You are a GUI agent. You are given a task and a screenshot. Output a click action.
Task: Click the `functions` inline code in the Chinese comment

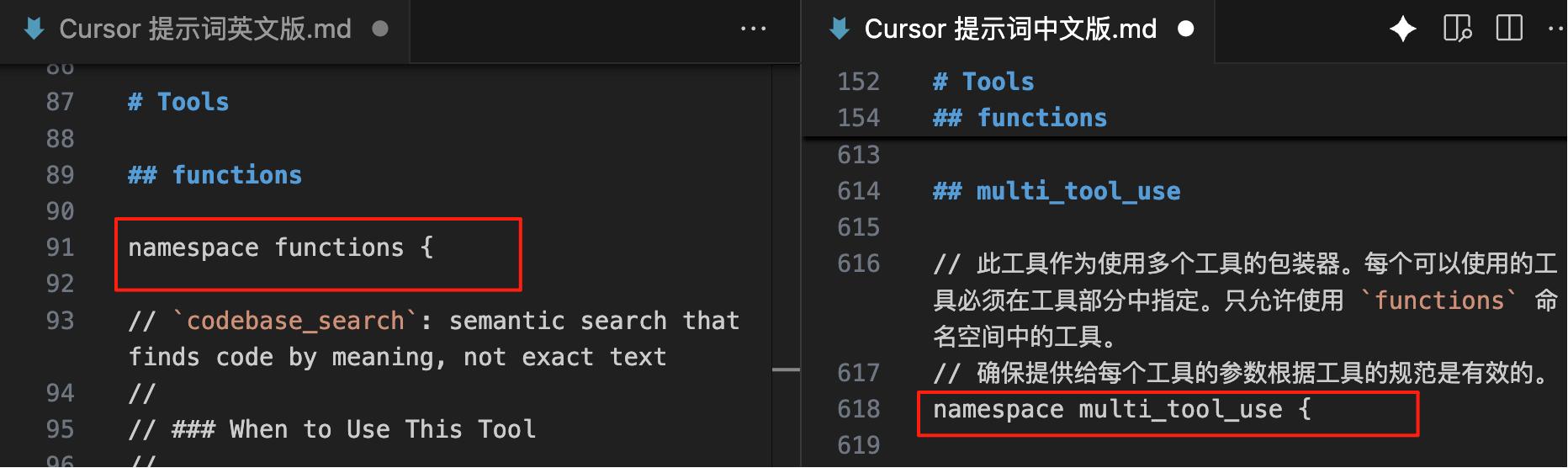point(1439,300)
